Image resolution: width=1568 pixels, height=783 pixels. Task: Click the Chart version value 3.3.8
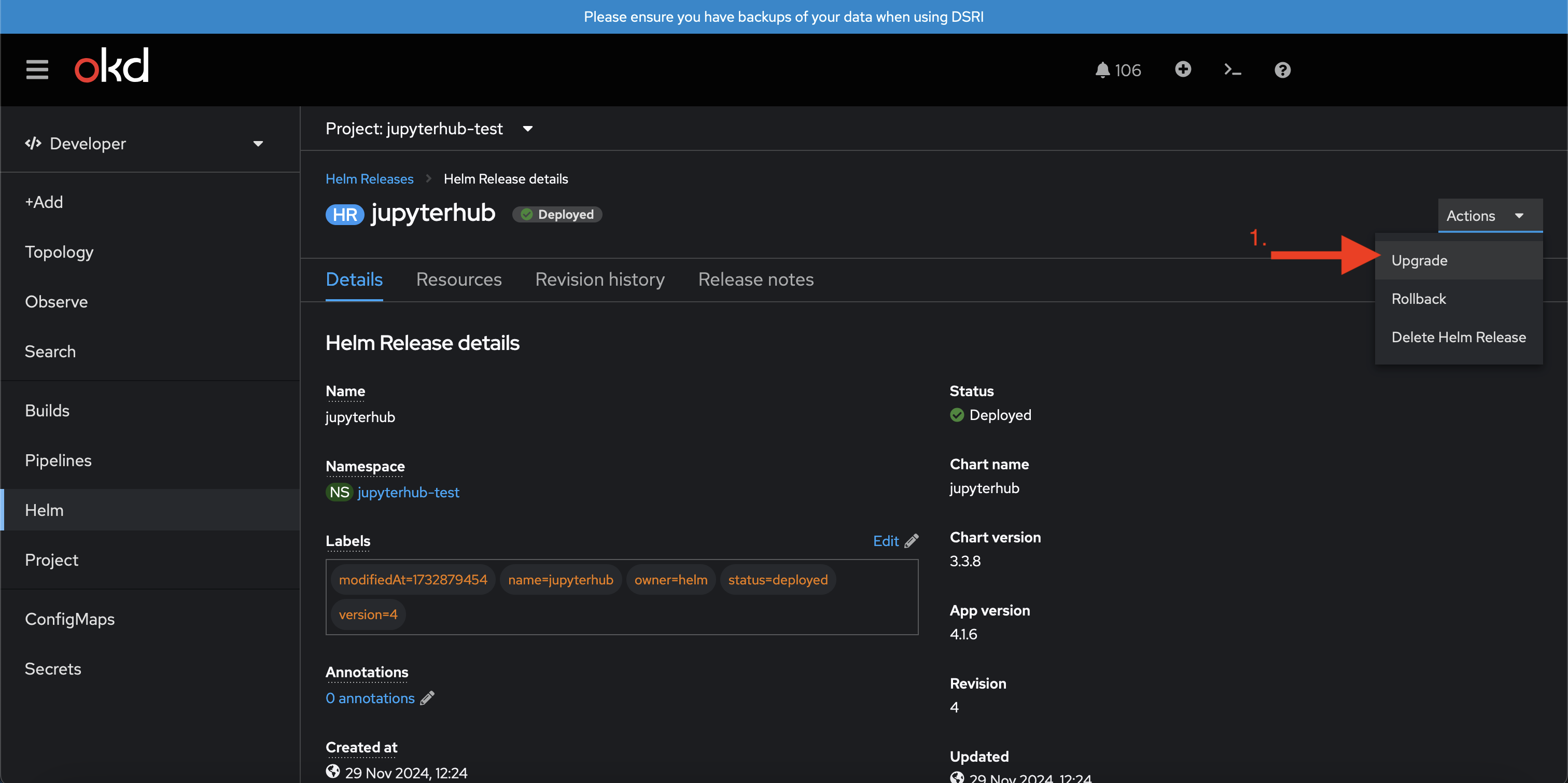(965, 562)
